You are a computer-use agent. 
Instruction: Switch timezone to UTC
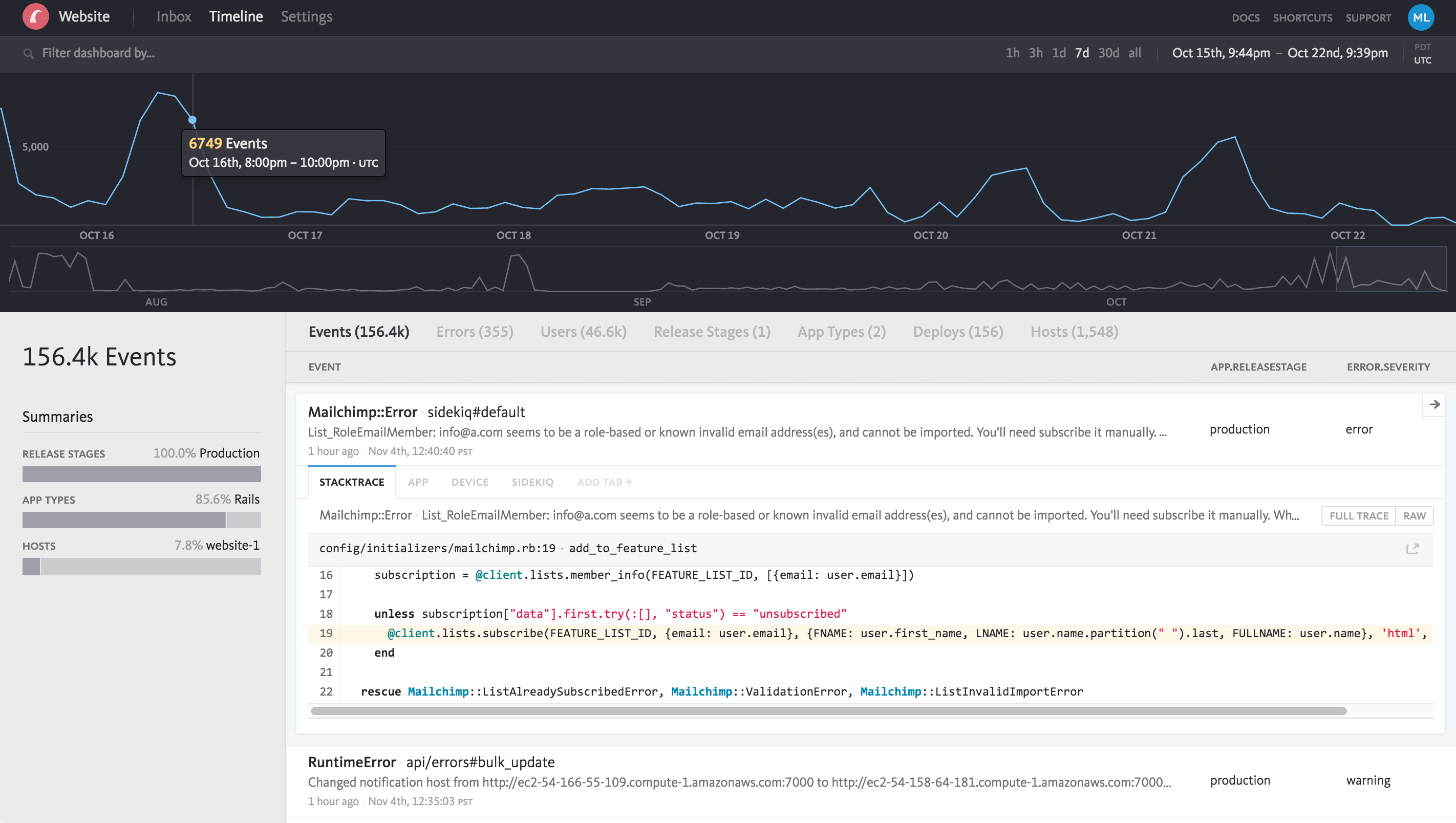(1422, 60)
